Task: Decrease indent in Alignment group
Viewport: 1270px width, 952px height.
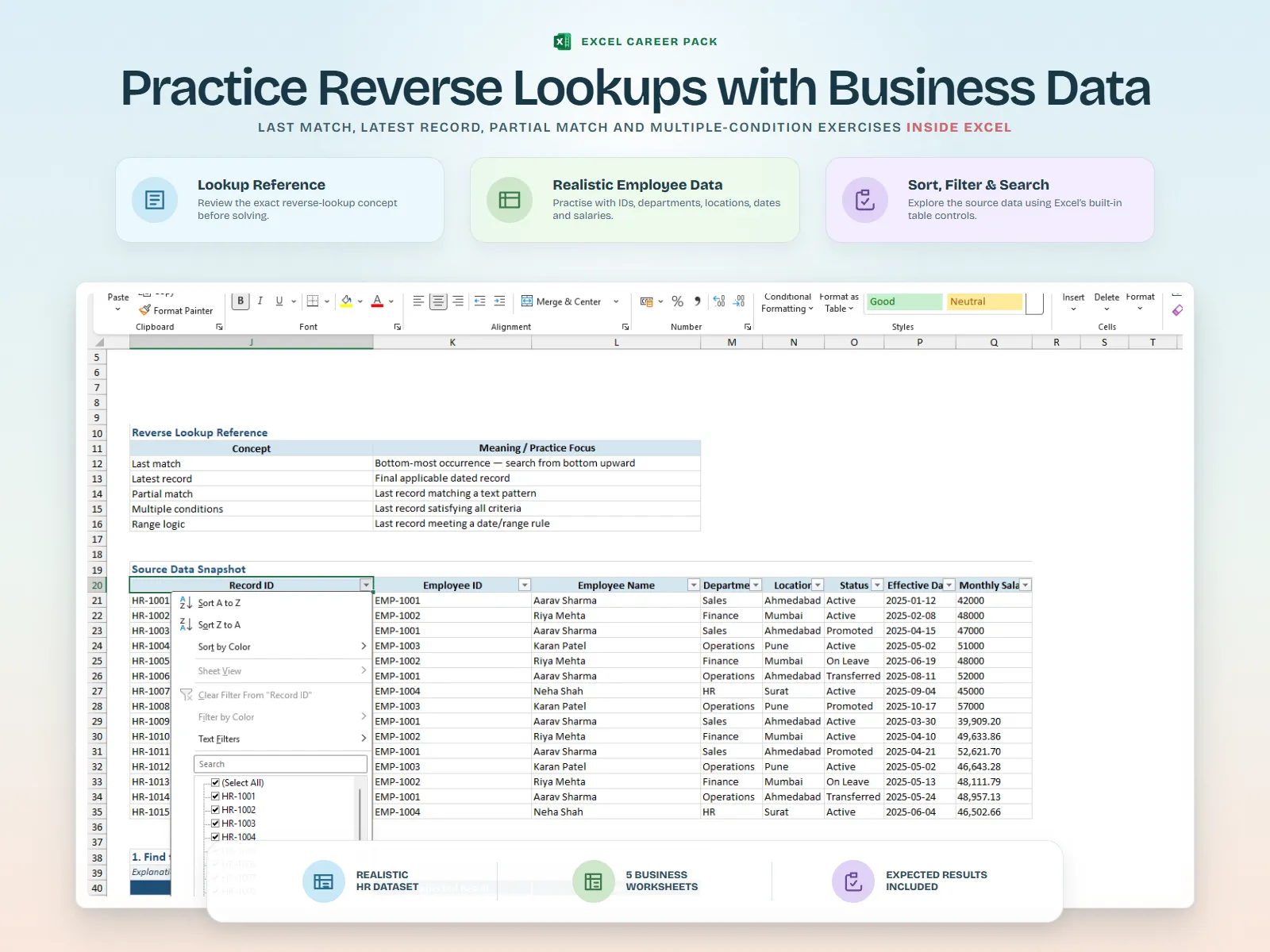Action: click(x=479, y=301)
